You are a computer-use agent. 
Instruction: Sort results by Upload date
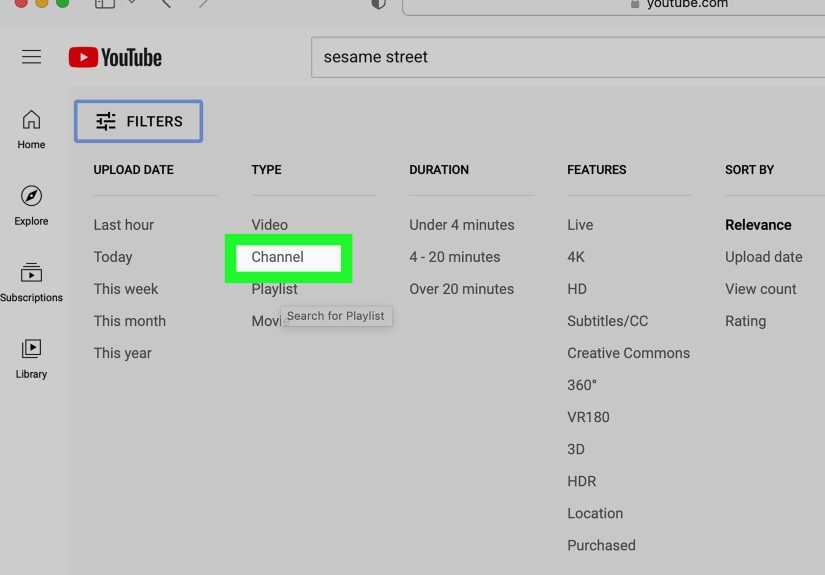click(763, 257)
